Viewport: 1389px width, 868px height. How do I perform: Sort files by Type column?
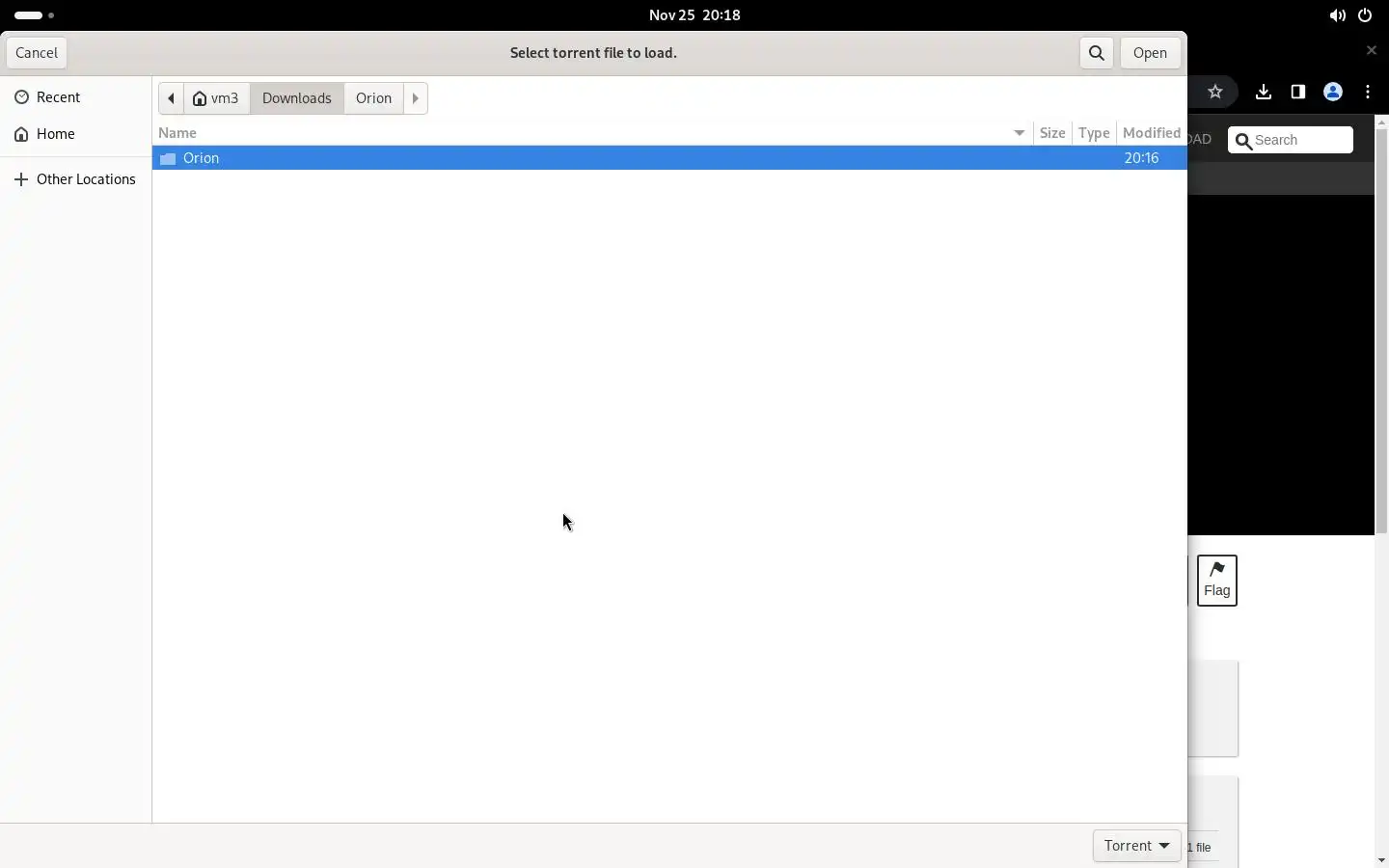click(1095, 133)
